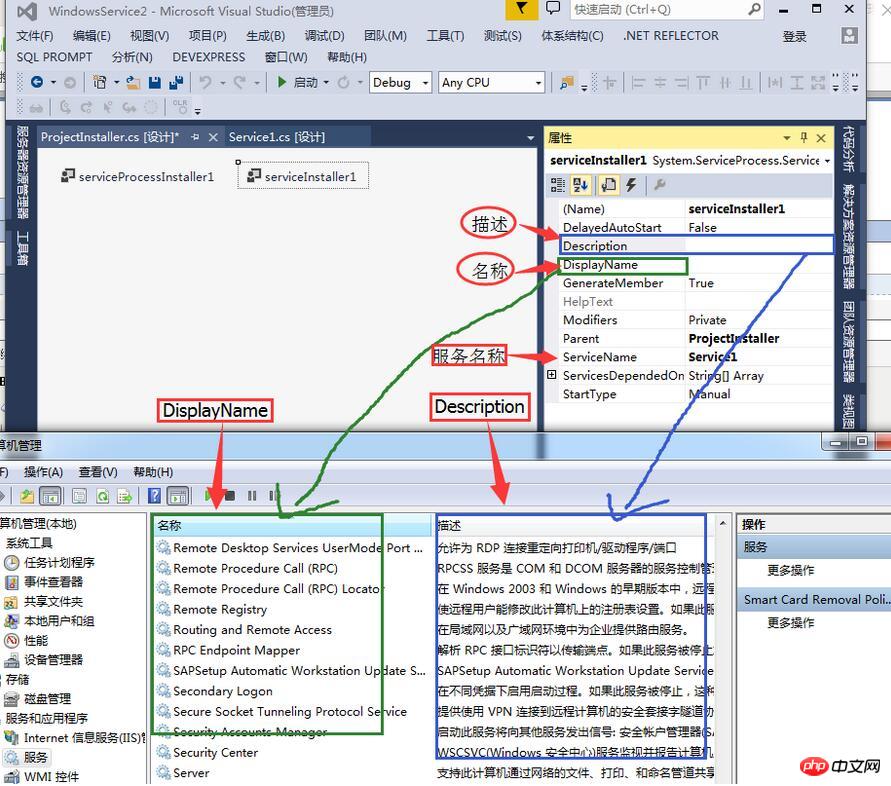Sort properties alphabetically
Screen dimensions: 891x786
tap(581, 185)
